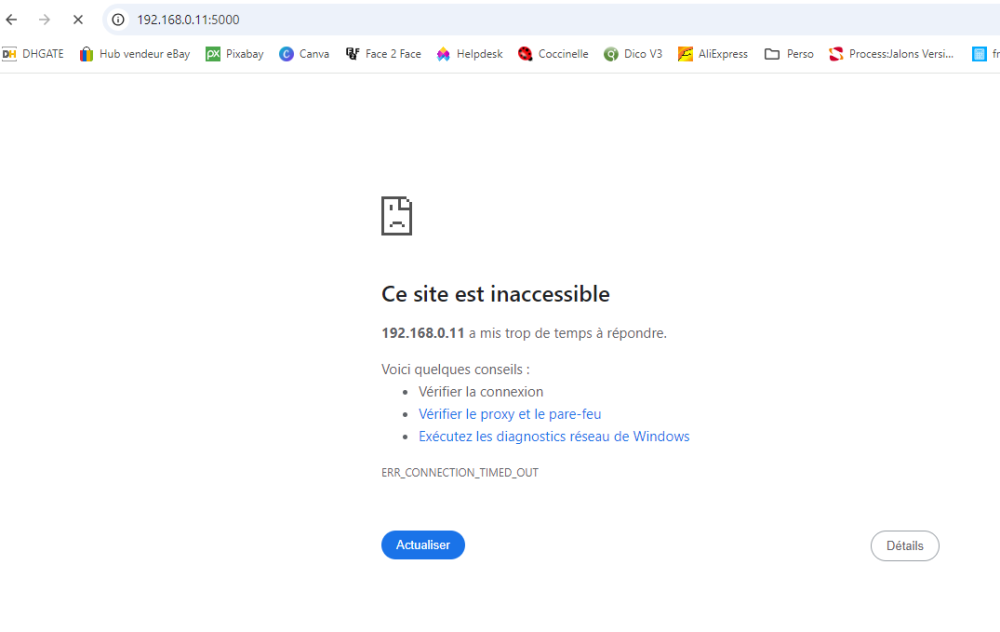The image size is (1000, 632).
Task: Go back using the browser back arrow
Action: (11, 20)
